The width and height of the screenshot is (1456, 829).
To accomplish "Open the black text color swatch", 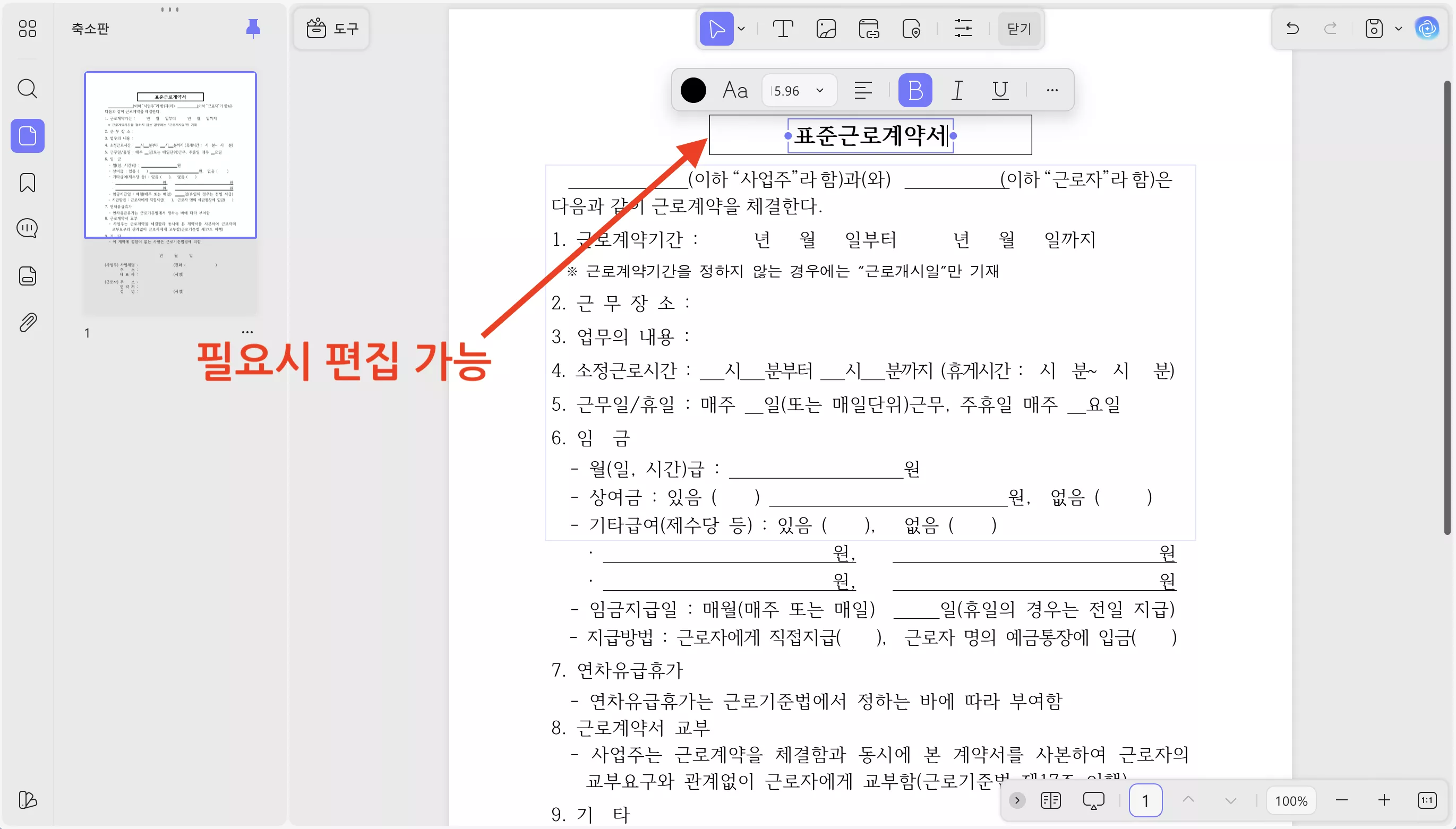I will coord(693,90).
